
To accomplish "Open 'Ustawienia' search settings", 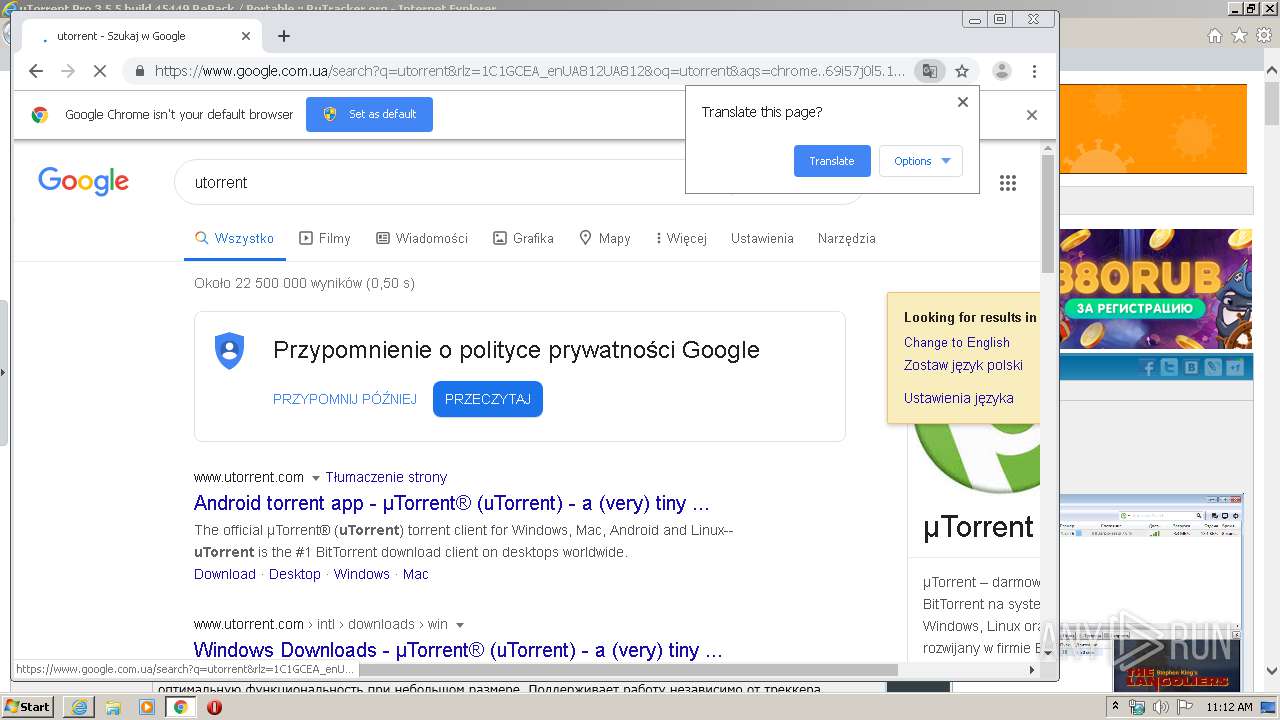I will tap(762, 238).
